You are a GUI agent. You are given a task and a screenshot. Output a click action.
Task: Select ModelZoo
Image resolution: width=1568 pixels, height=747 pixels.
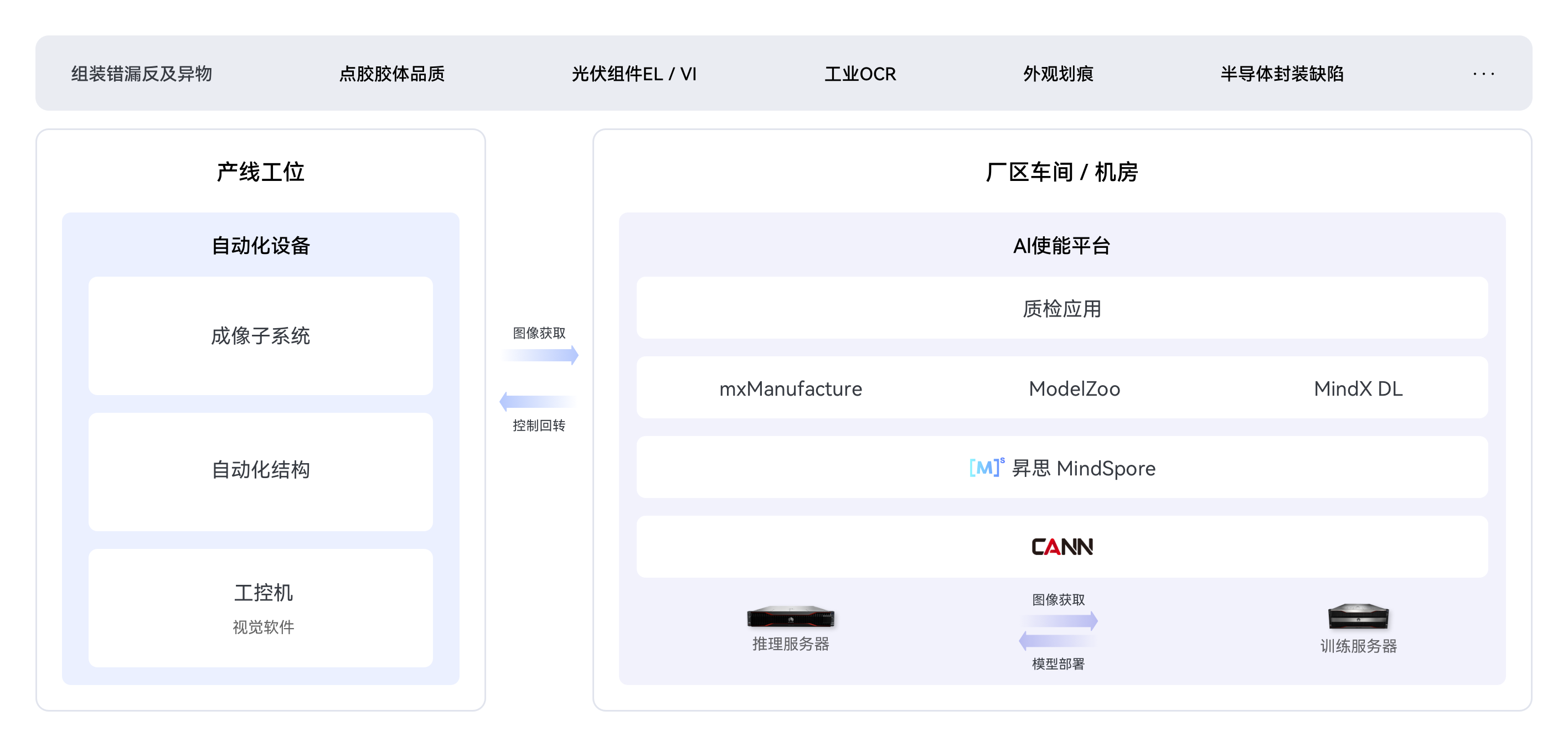point(1074,388)
